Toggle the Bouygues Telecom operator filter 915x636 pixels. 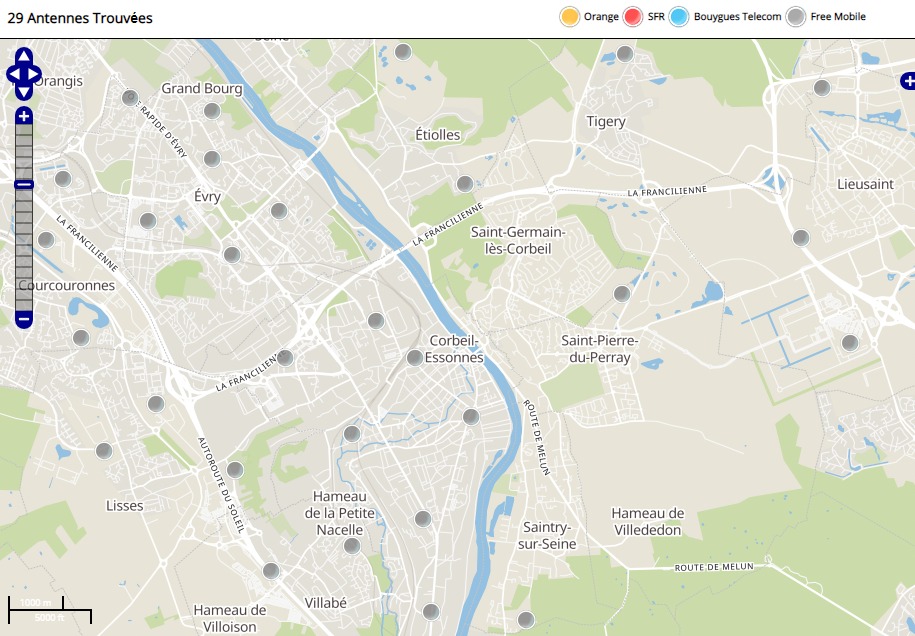680,17
